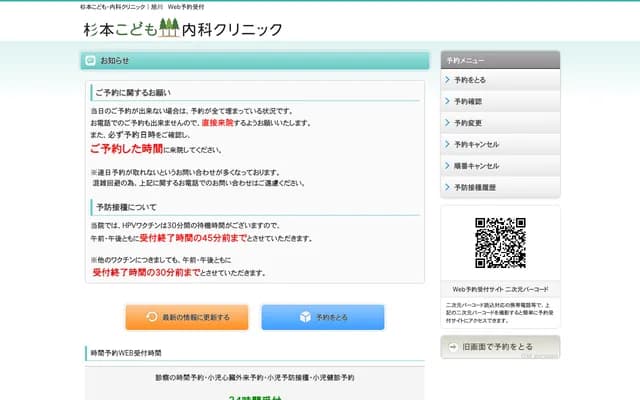Viewport: 640px width, 400px height.
Task: Click the box icon on blue 予約をとる button
Action: [x=305, y=317]
